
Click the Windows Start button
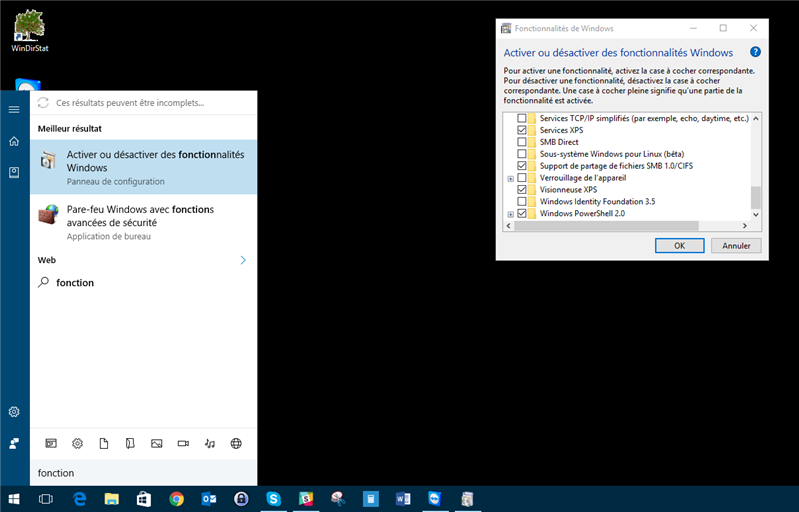pyautogui.click(x=14, y=499)
